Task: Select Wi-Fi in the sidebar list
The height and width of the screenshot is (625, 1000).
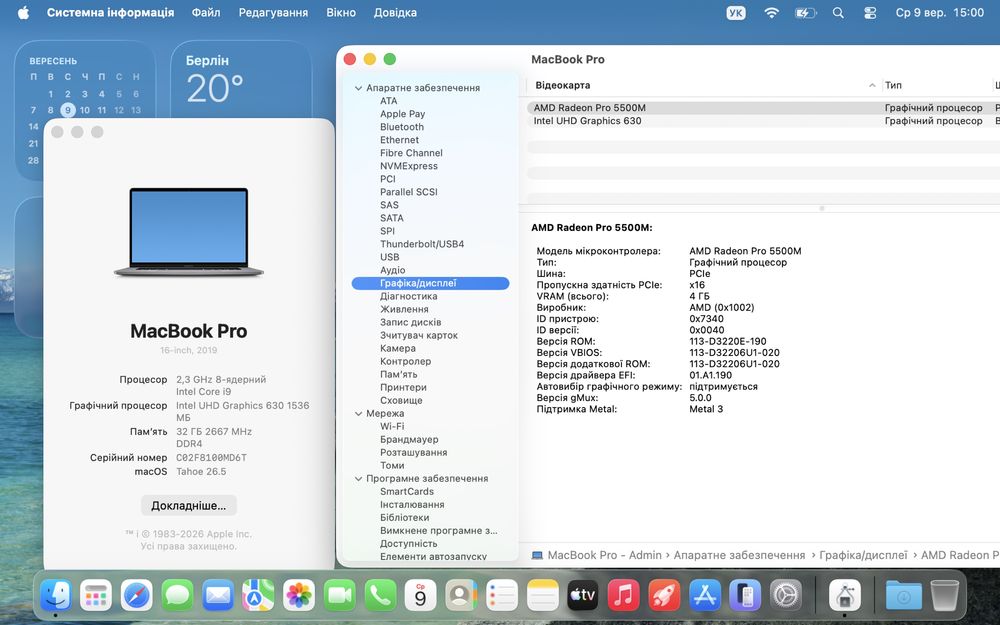Action: pos(392,427)
